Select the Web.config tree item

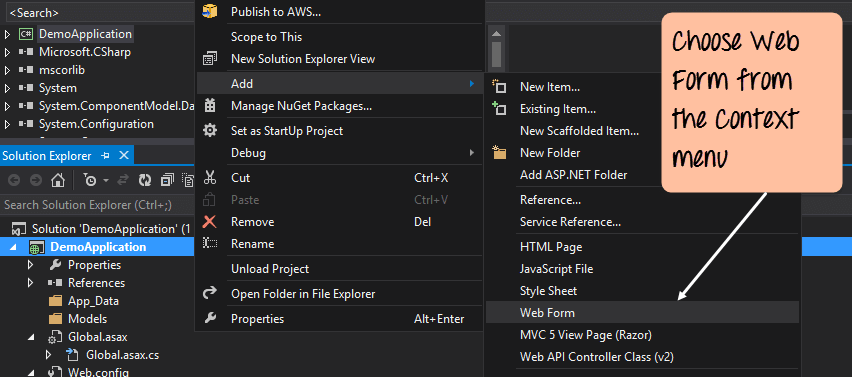(97, 372)
